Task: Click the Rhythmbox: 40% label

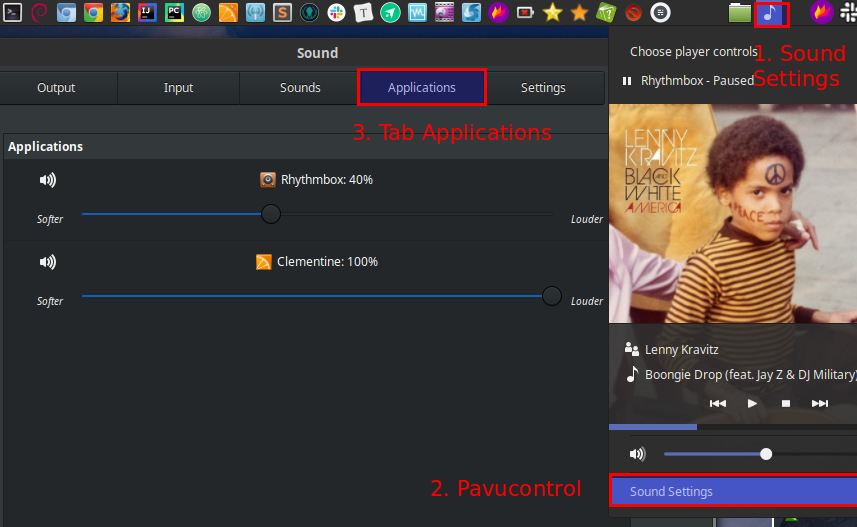Action: (327, 179)
